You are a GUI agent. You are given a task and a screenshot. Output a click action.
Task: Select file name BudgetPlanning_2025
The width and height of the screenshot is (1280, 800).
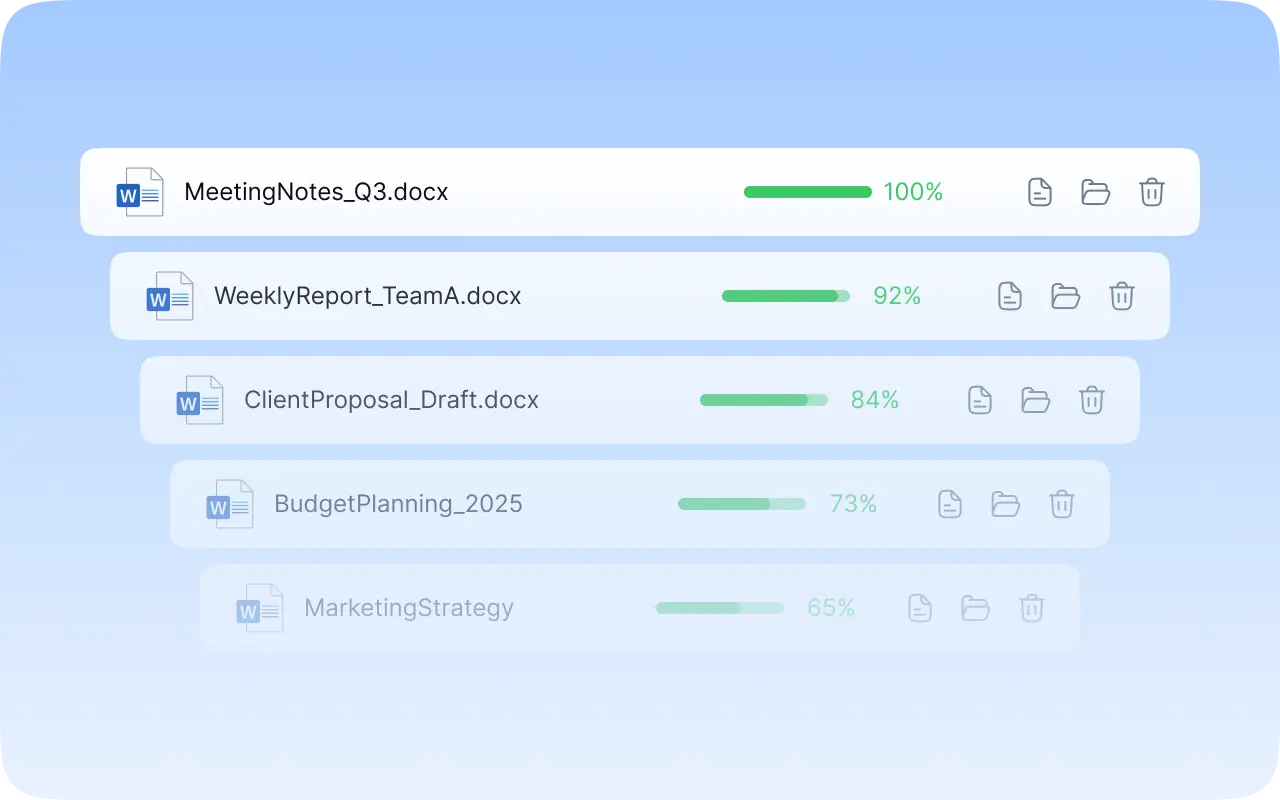pyautogui.click(x=399, y=504)
